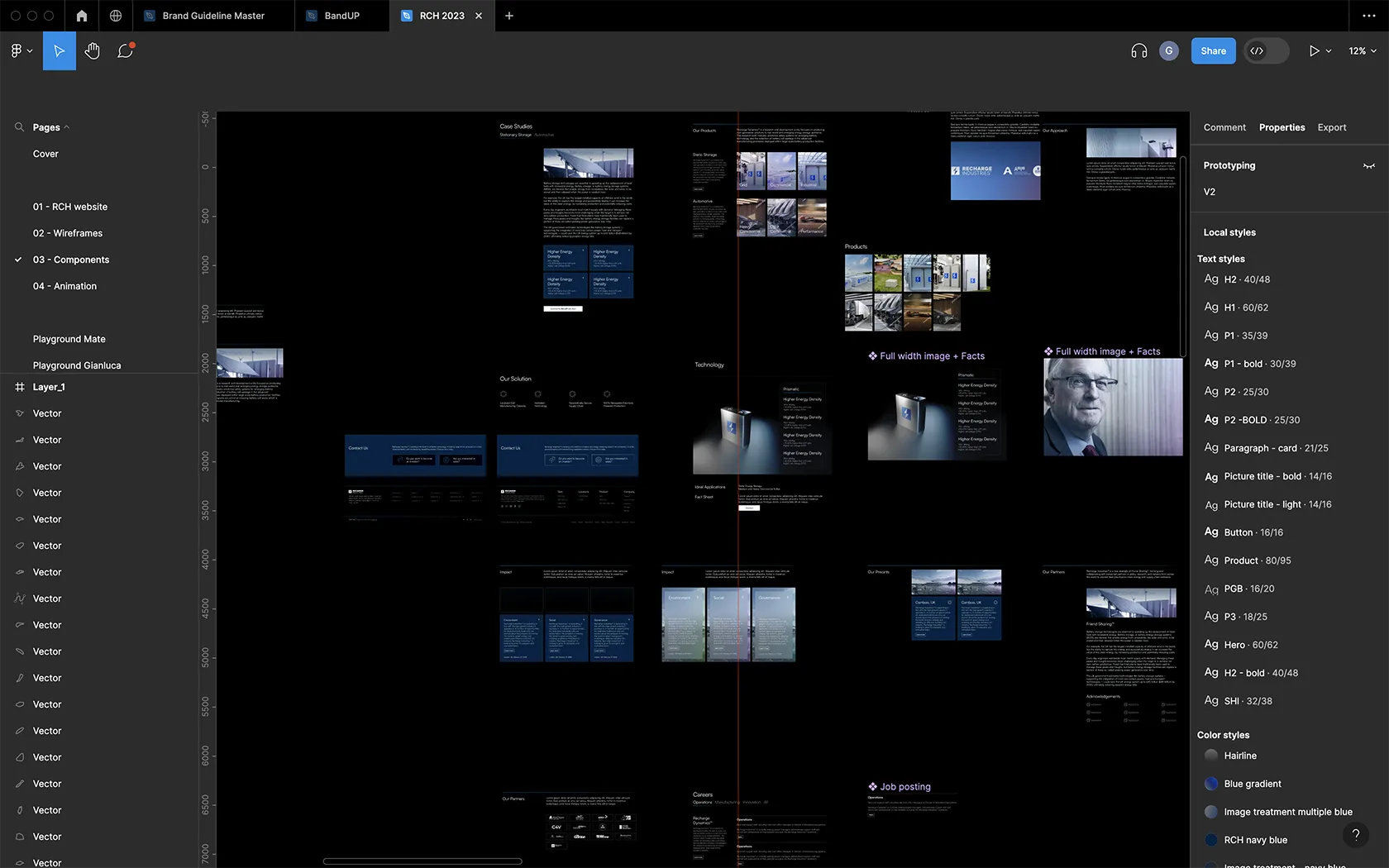Select the Move tool arrow

tap(59, 51)
